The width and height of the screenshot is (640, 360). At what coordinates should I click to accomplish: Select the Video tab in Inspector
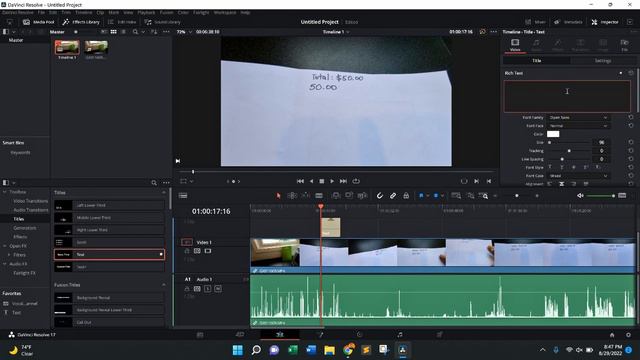point(515,45)
